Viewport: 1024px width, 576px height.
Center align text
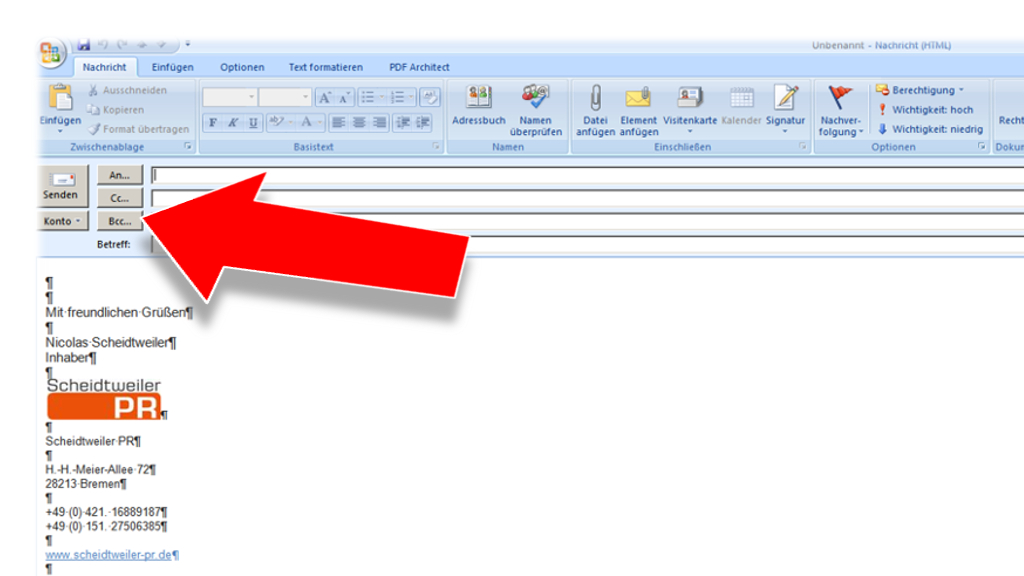click(359, 122)
